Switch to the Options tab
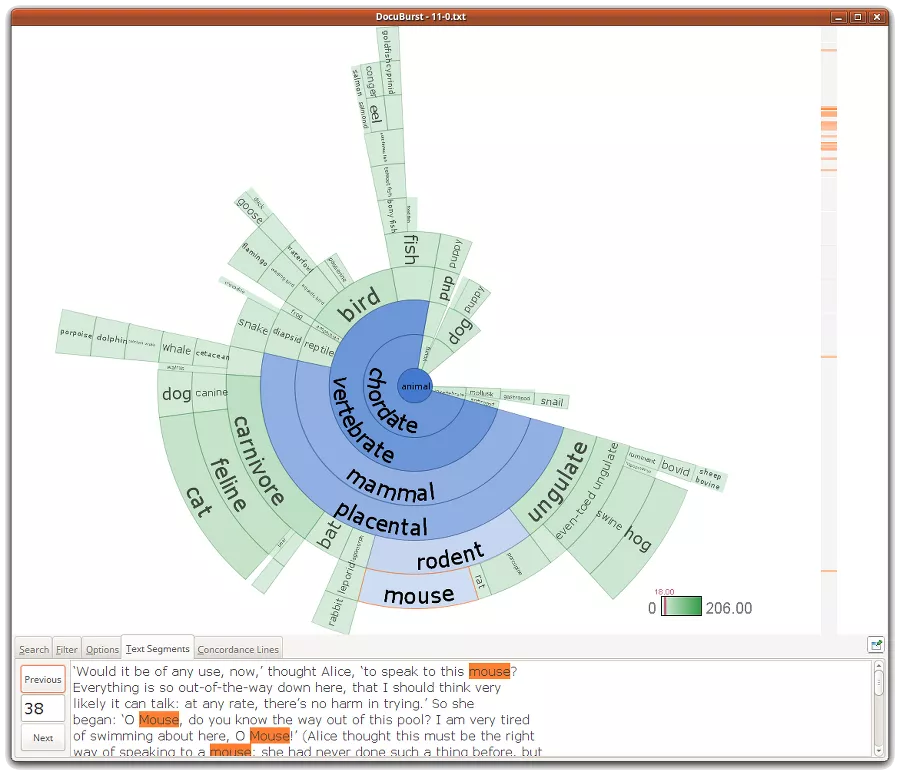Viewport: 900px width, 775px height. point(101,648)
